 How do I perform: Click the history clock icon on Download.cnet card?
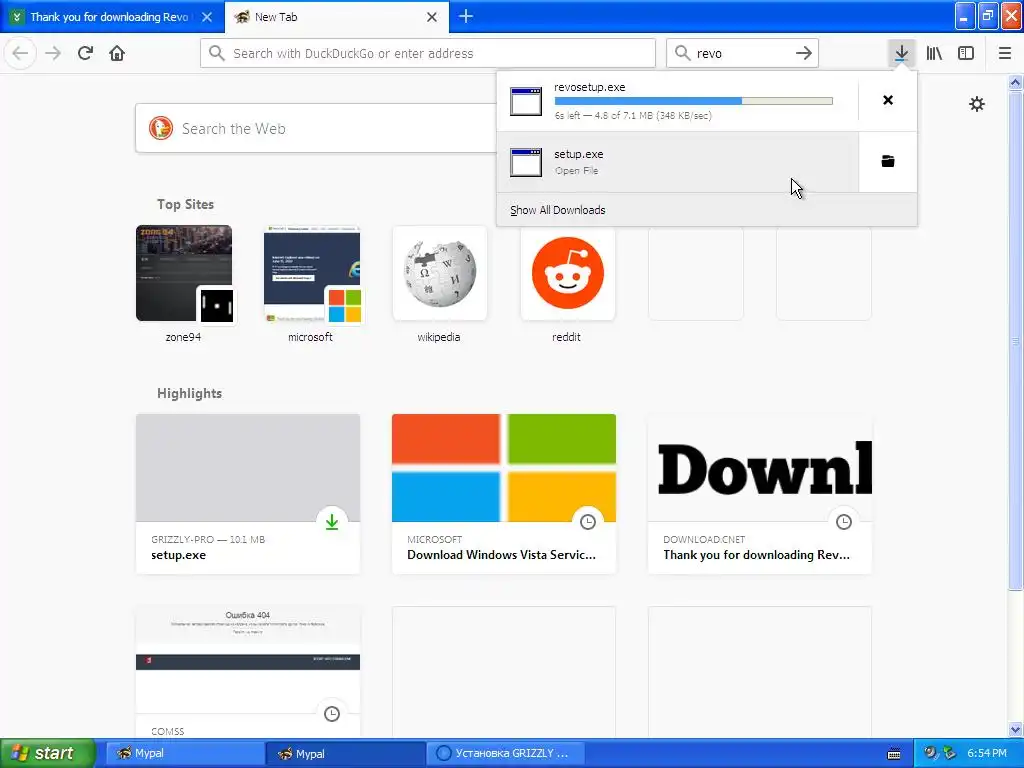pyautogui.click(x=844, y=521)
